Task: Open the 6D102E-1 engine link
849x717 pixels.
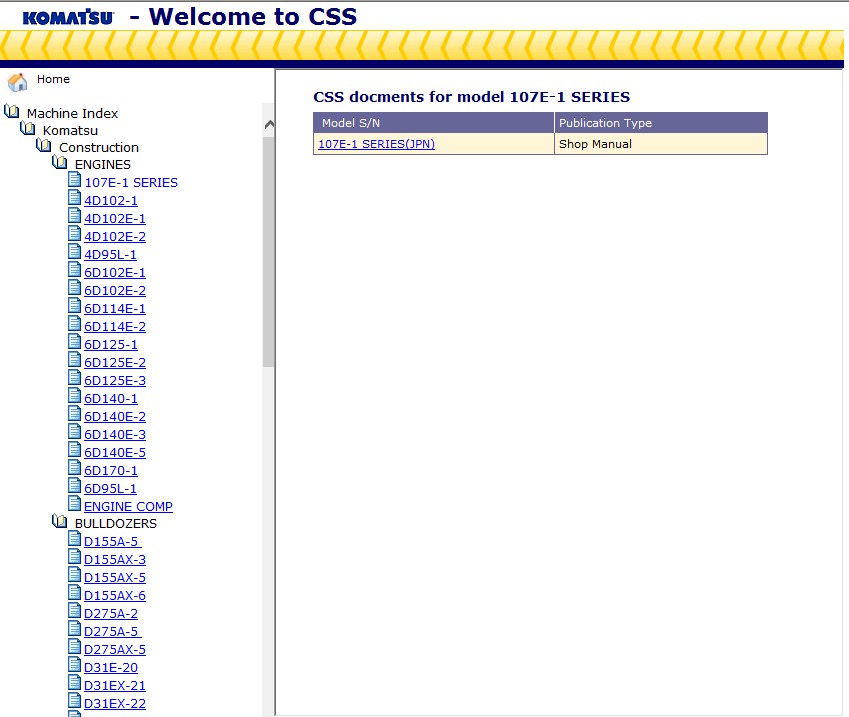Action: coord(115,272)
